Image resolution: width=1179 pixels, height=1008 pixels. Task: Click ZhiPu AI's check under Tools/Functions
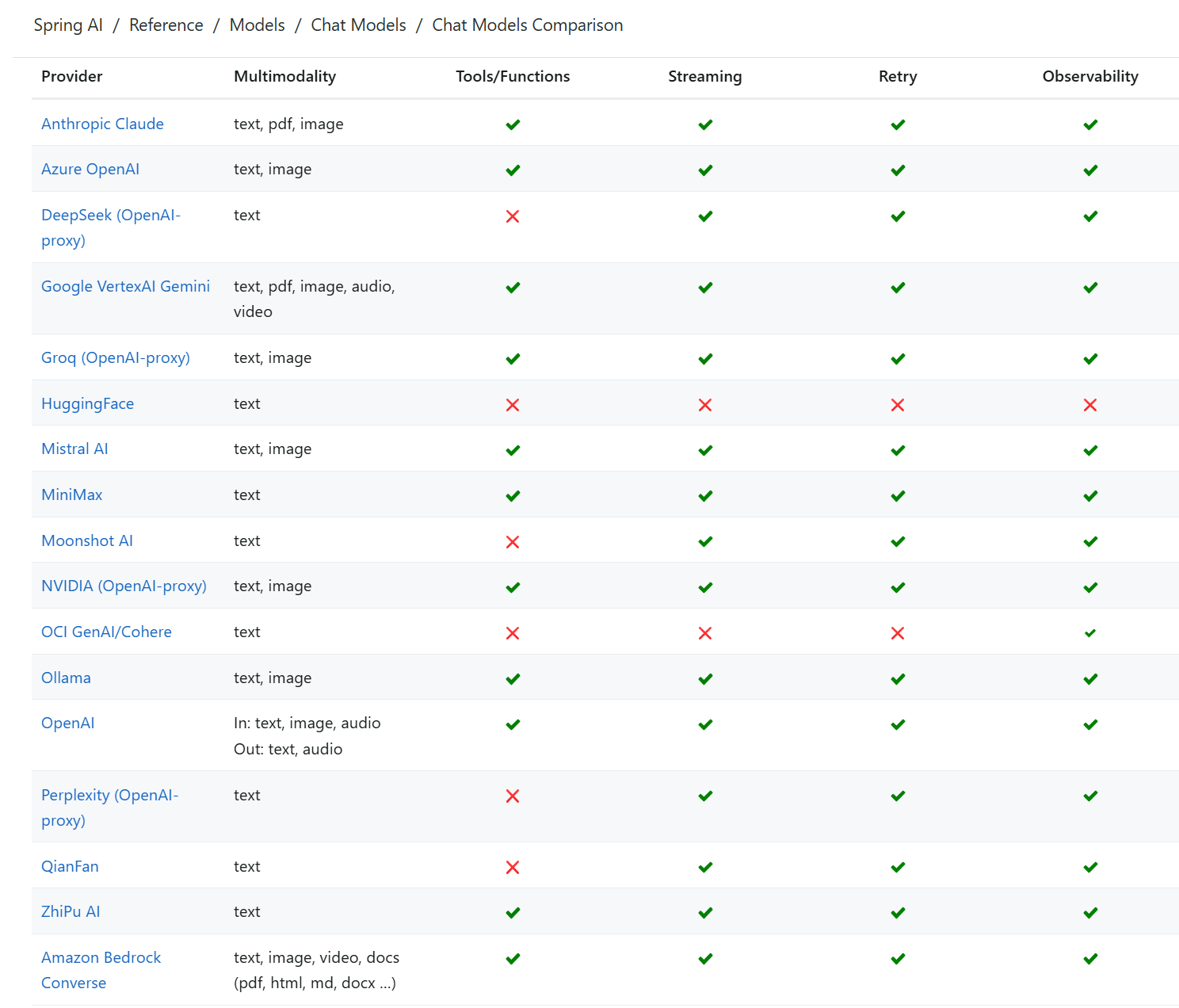(513, 913)
